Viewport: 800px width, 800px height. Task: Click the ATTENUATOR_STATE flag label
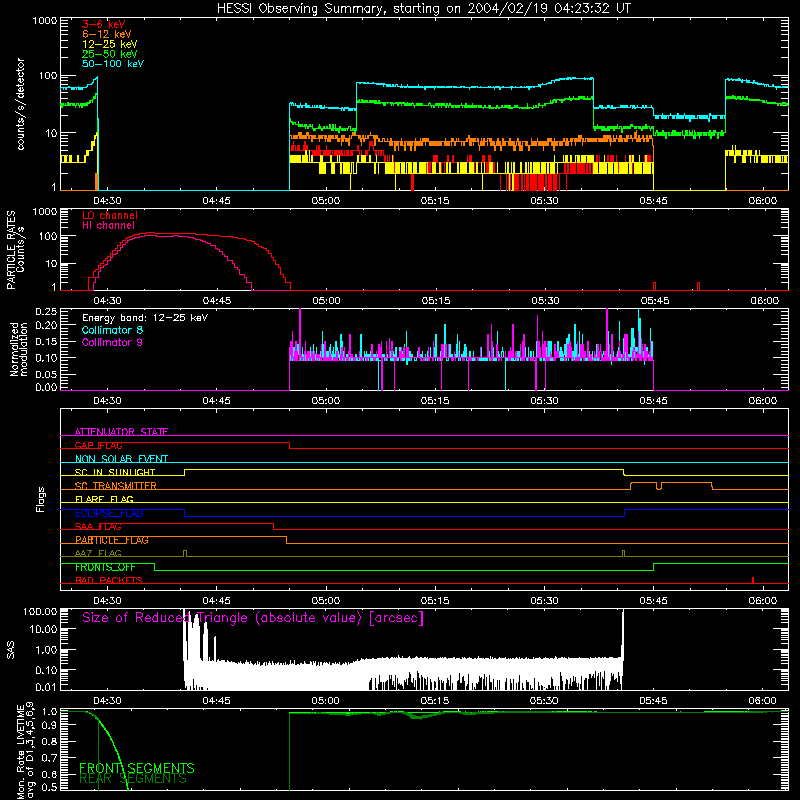point(121,432)
